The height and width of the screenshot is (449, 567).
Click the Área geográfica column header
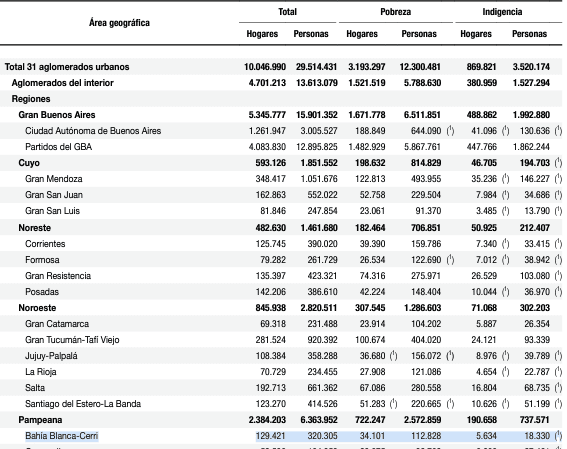coord(119,23)
